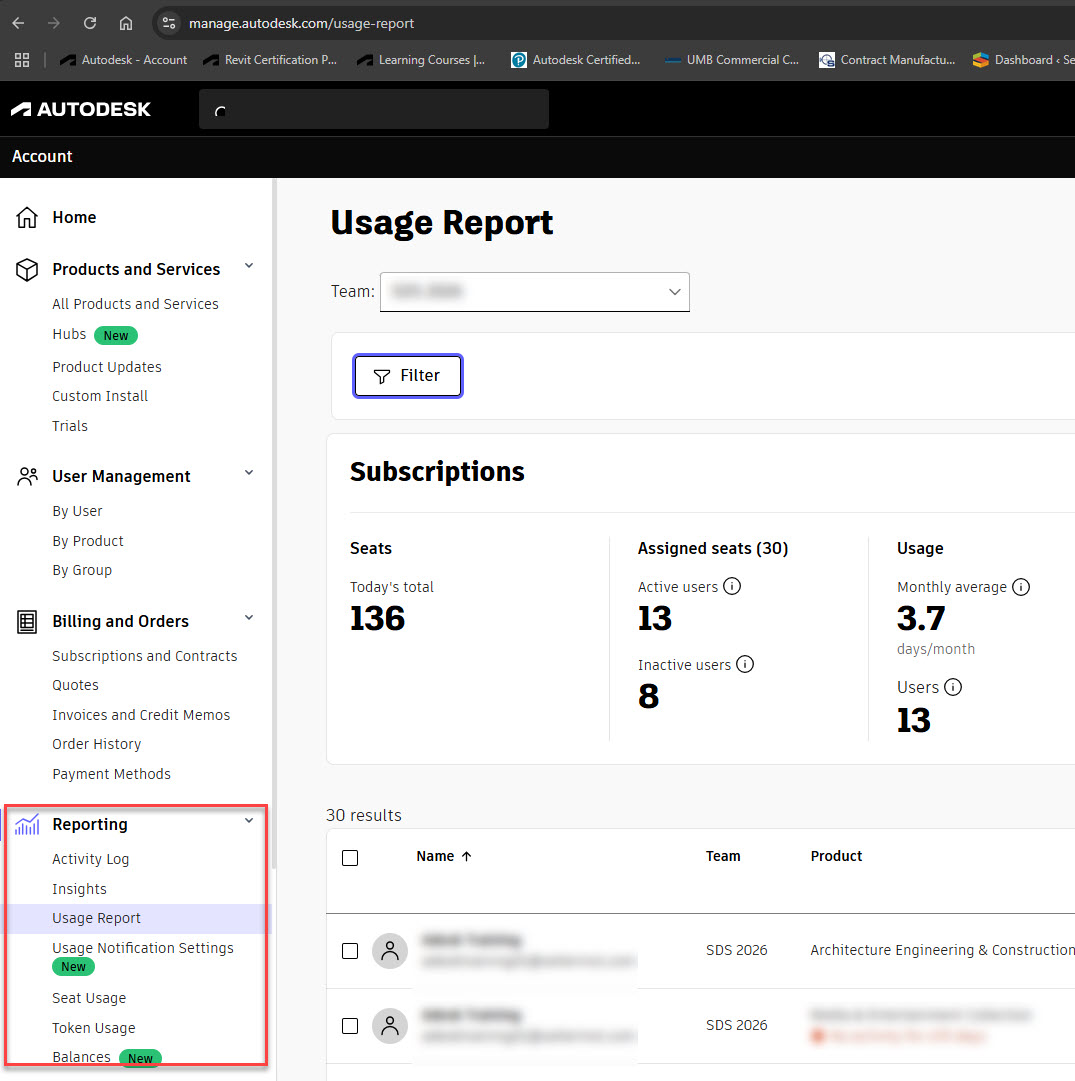This screenshot has width=1075, height=1081.
Task: Go back with the browser back arrow
Action: click(x=19, y=23)
